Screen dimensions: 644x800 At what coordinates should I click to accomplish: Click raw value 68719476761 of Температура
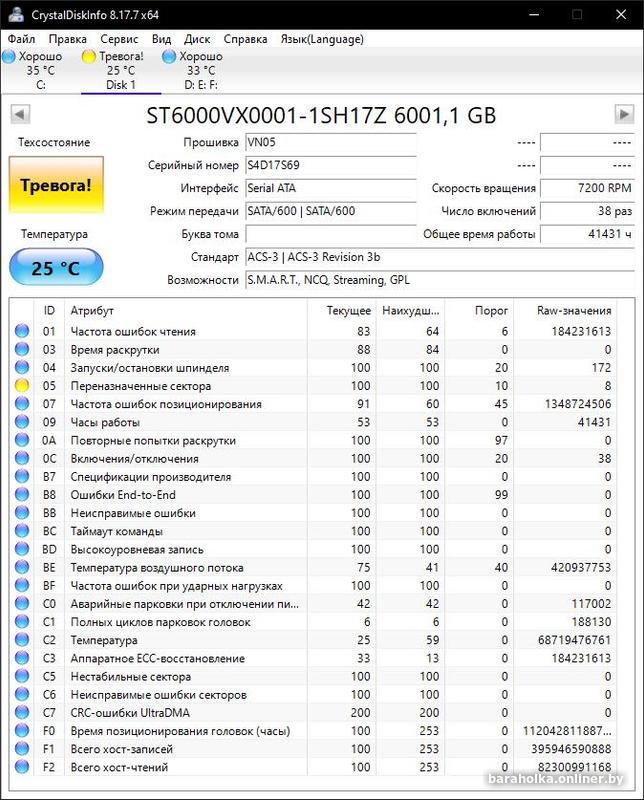click(x=574, y=640)
